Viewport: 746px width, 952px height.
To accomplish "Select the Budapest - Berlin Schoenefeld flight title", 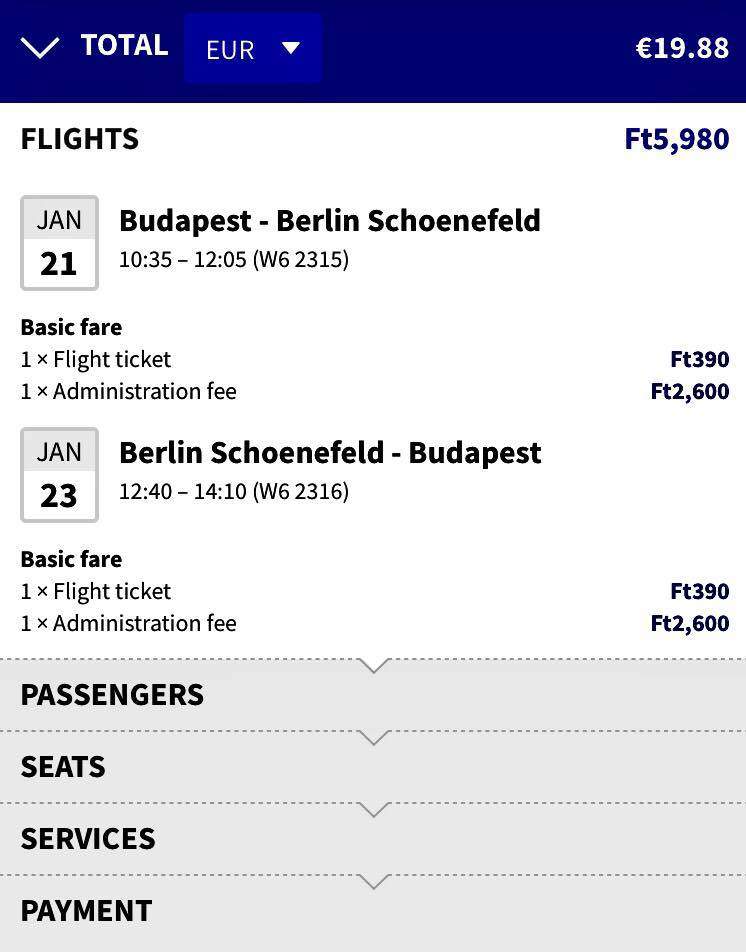I will pos(330,220).
